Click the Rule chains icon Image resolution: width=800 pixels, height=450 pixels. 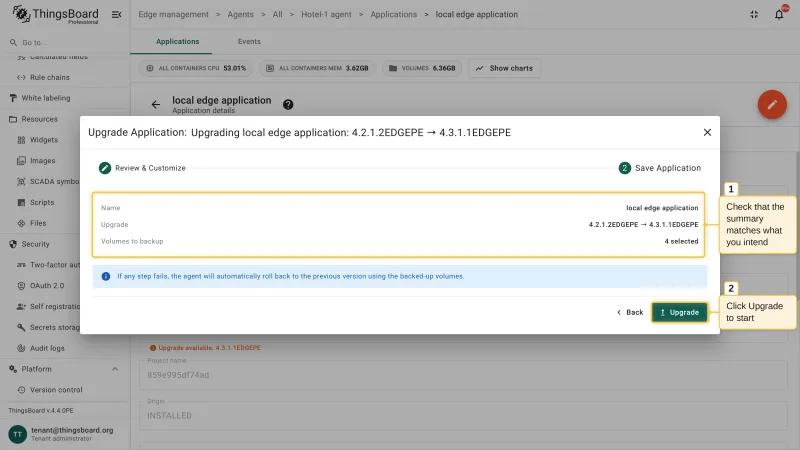[x=21, y=78]
